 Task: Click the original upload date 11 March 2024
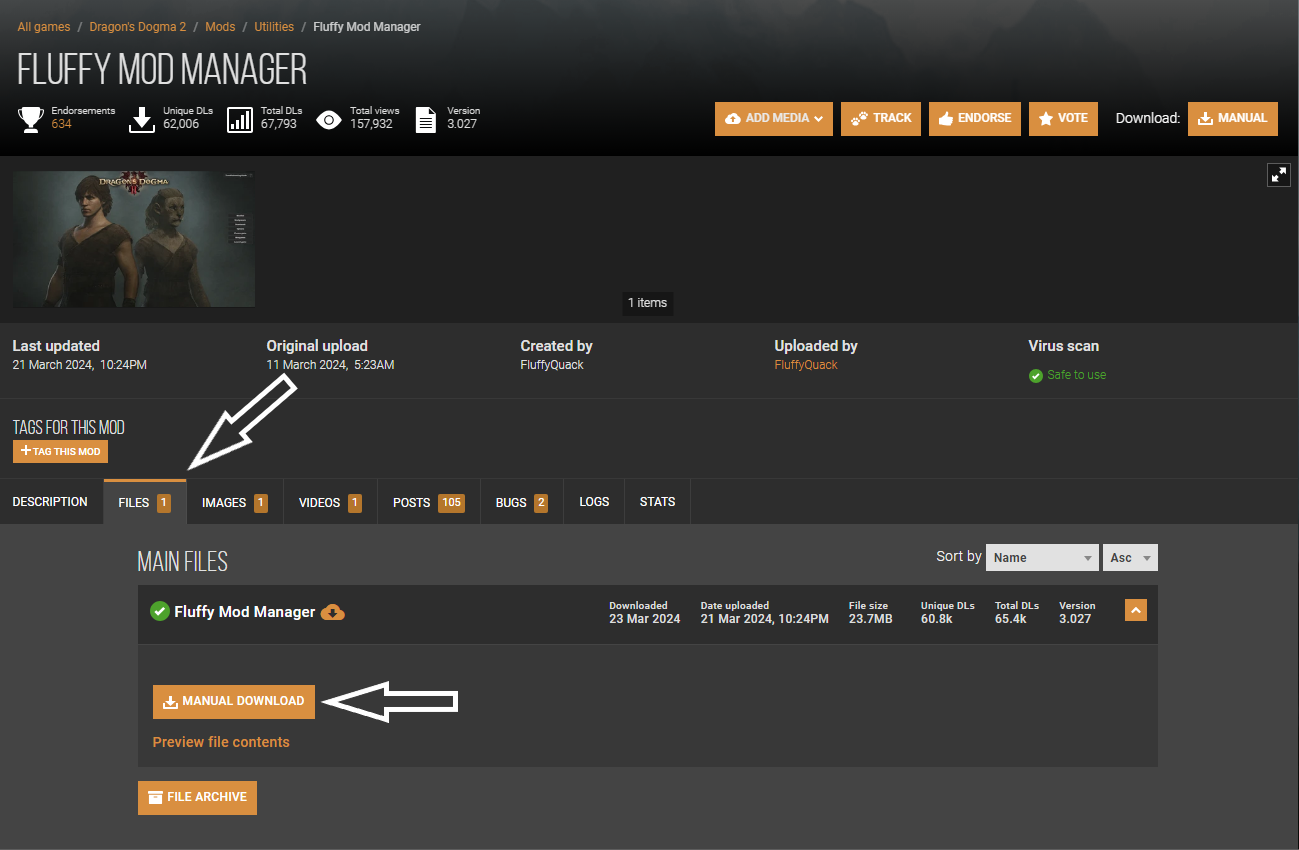pyautogui.click(x=330, y=365)
